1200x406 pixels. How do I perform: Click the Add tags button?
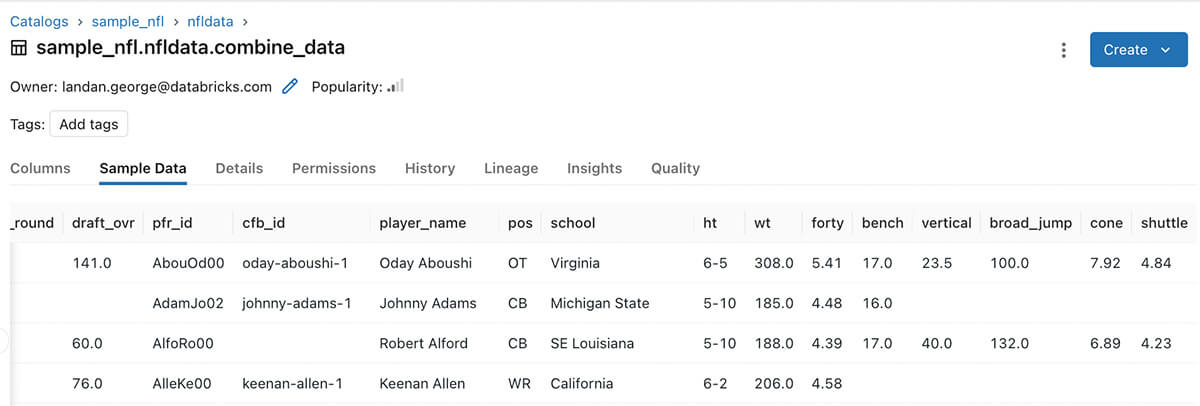(x=89, y=125)
